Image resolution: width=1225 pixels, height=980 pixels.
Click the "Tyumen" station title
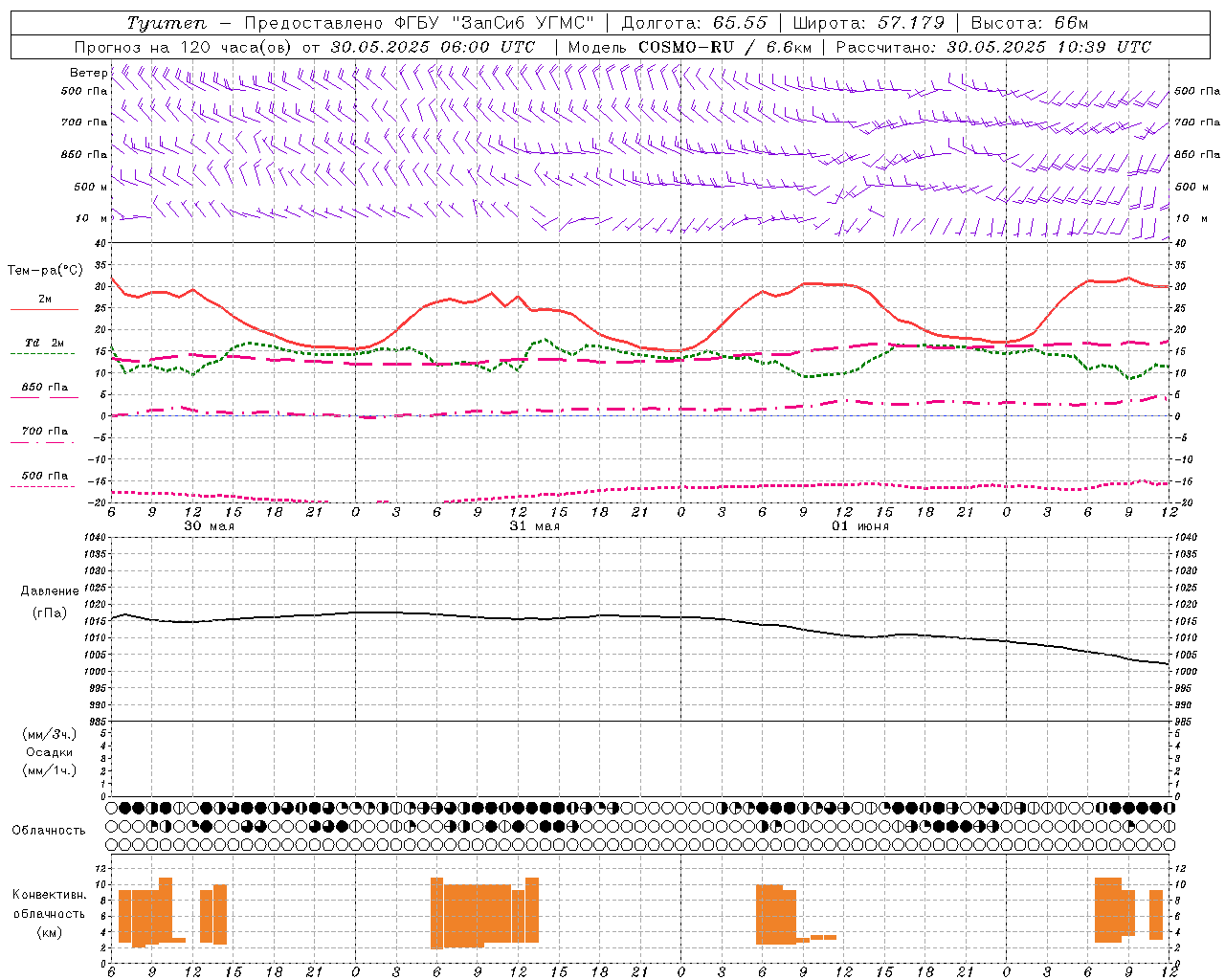tap(166, 23)
